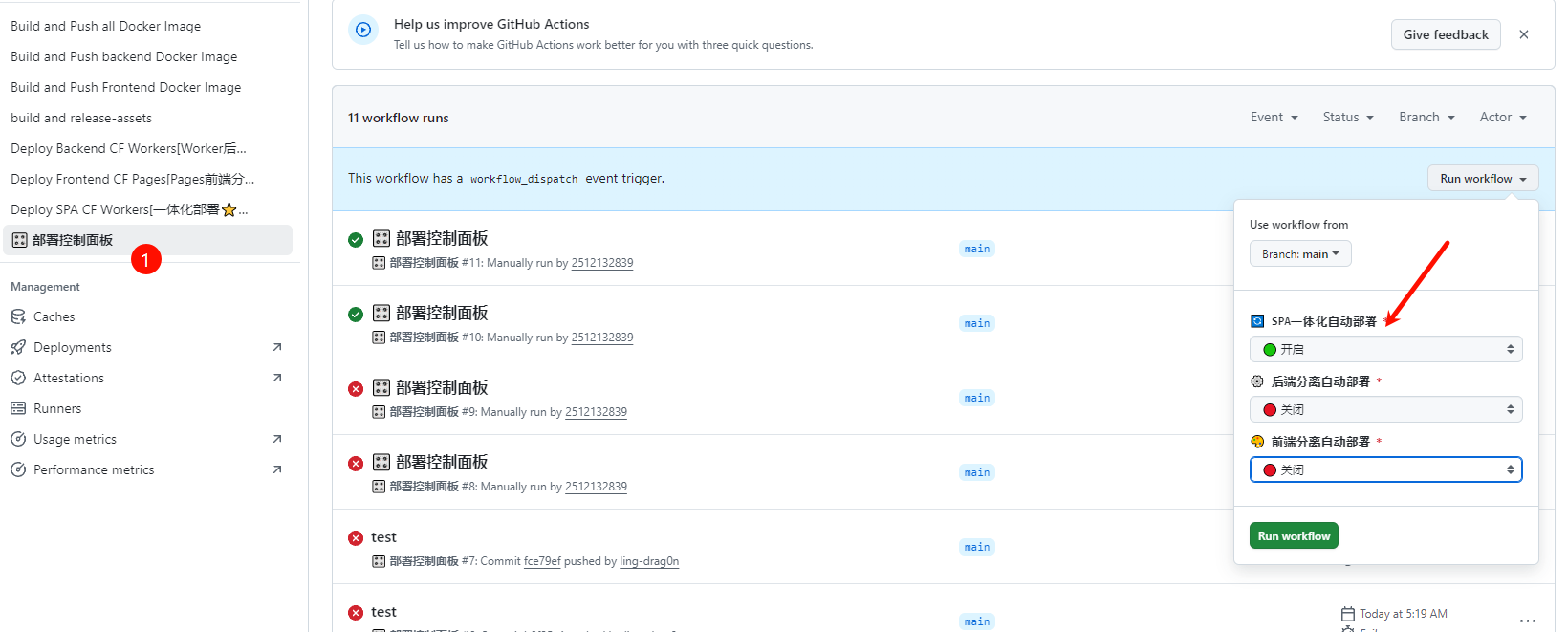
Task: Click external arrow next to Performance metrics
Action: (277, 469)
